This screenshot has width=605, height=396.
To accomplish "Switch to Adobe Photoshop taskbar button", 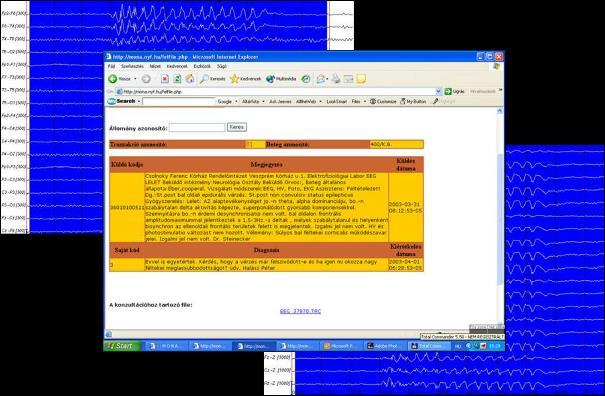I will coord(385,346).
